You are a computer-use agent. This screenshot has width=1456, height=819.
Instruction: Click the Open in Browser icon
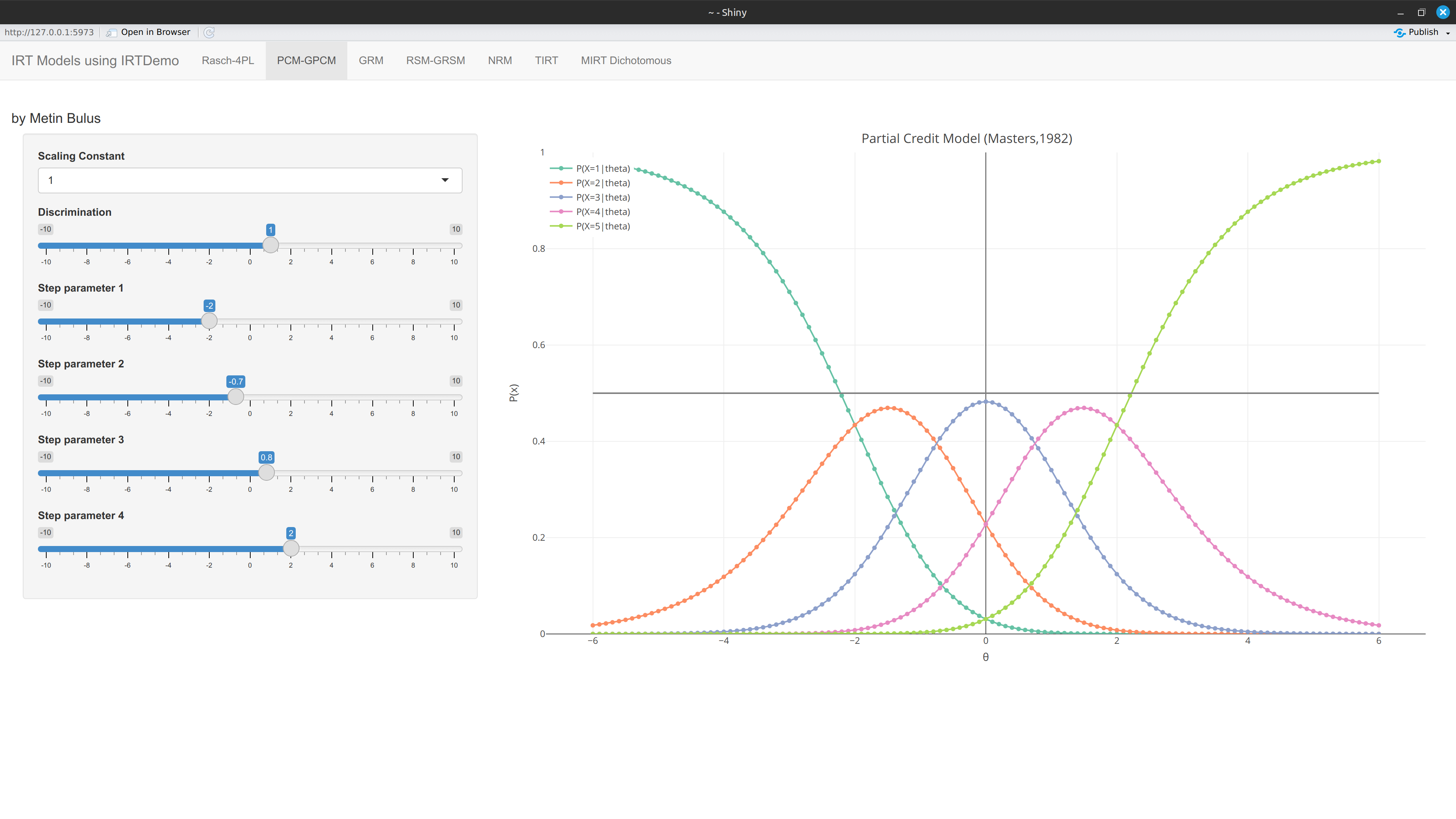point(111,32)
